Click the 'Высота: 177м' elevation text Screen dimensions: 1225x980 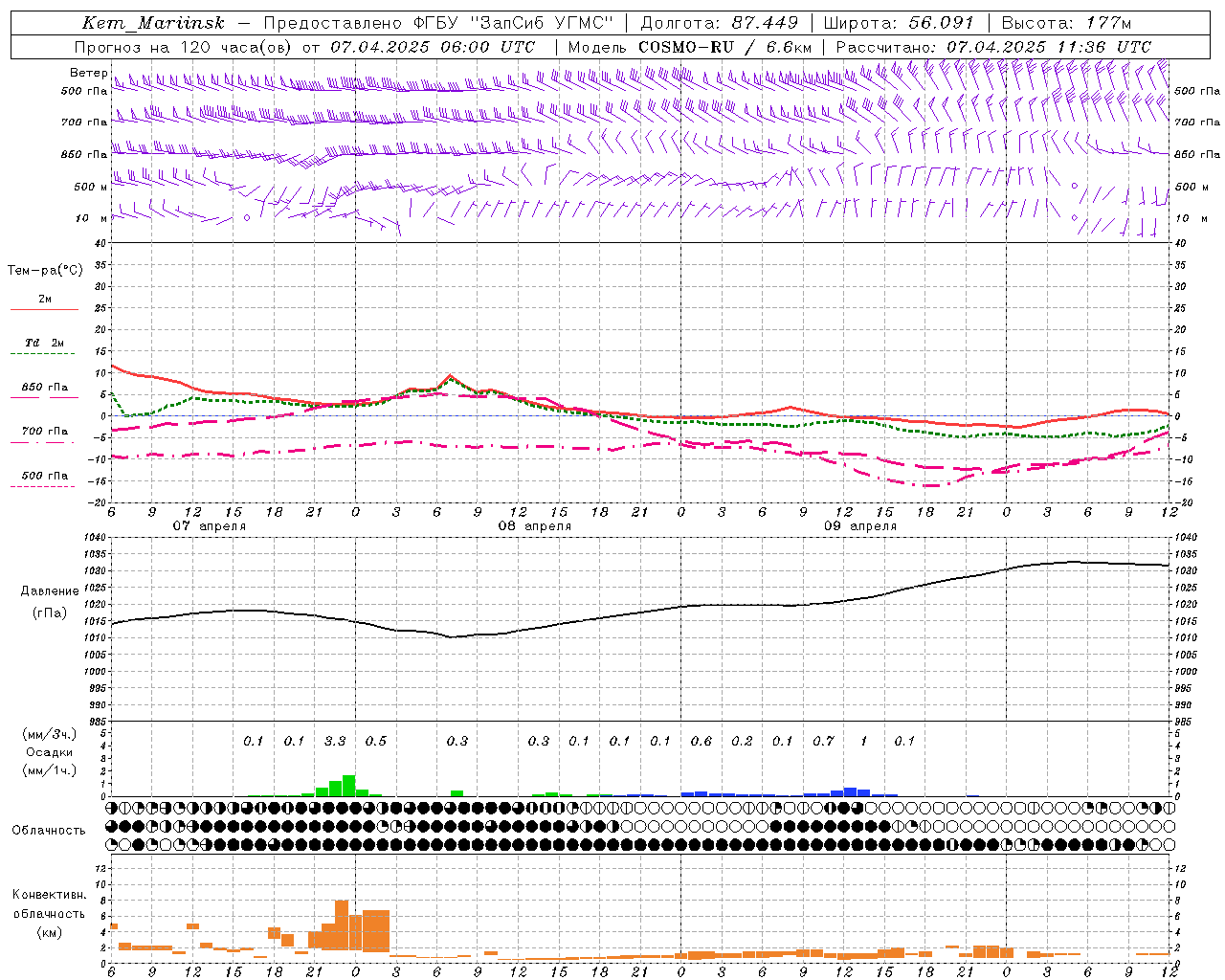click(x=1066, y=23)
